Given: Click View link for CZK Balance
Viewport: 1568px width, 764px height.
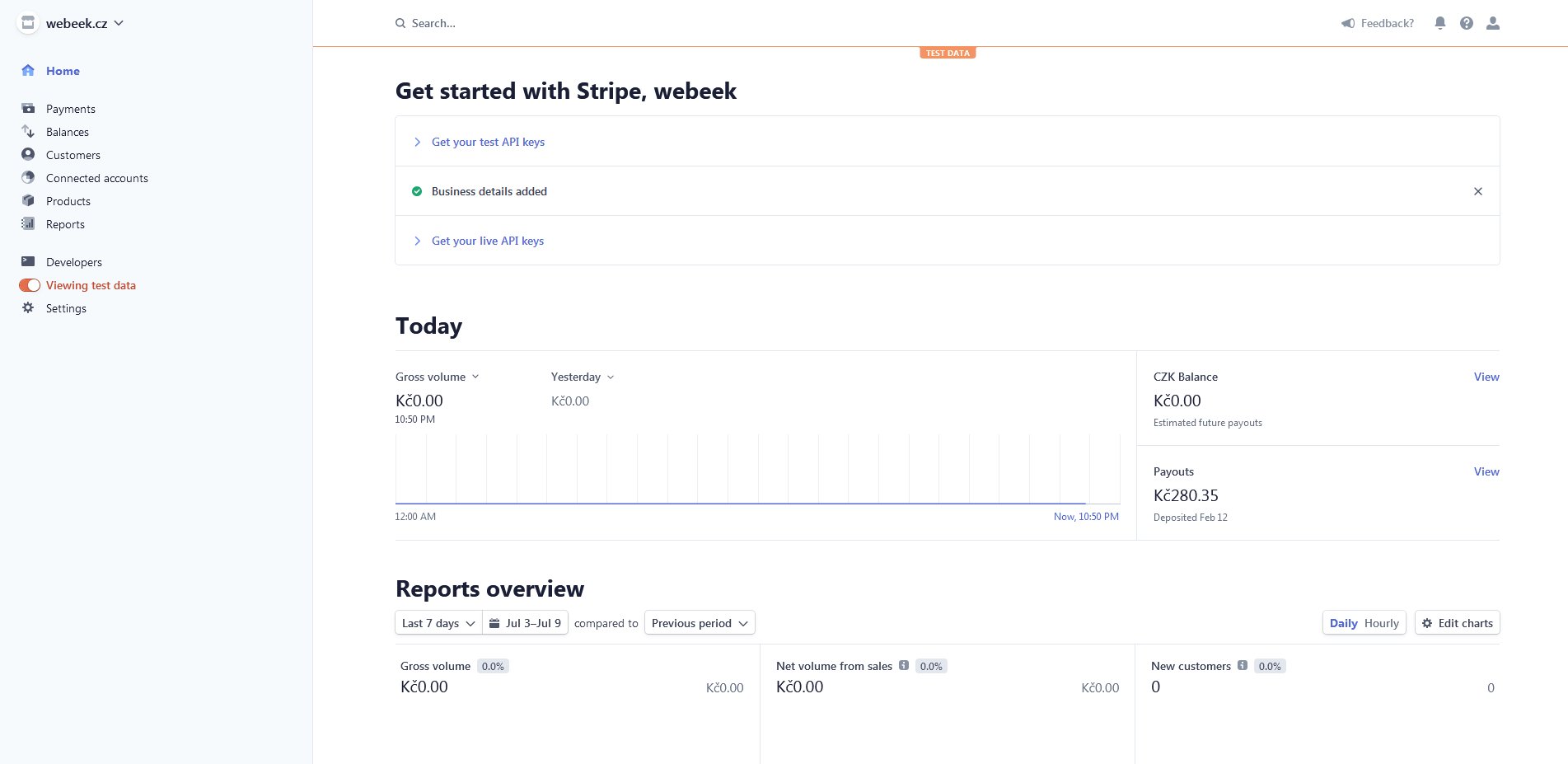Looking at the screenshot, I should 1486,377.
